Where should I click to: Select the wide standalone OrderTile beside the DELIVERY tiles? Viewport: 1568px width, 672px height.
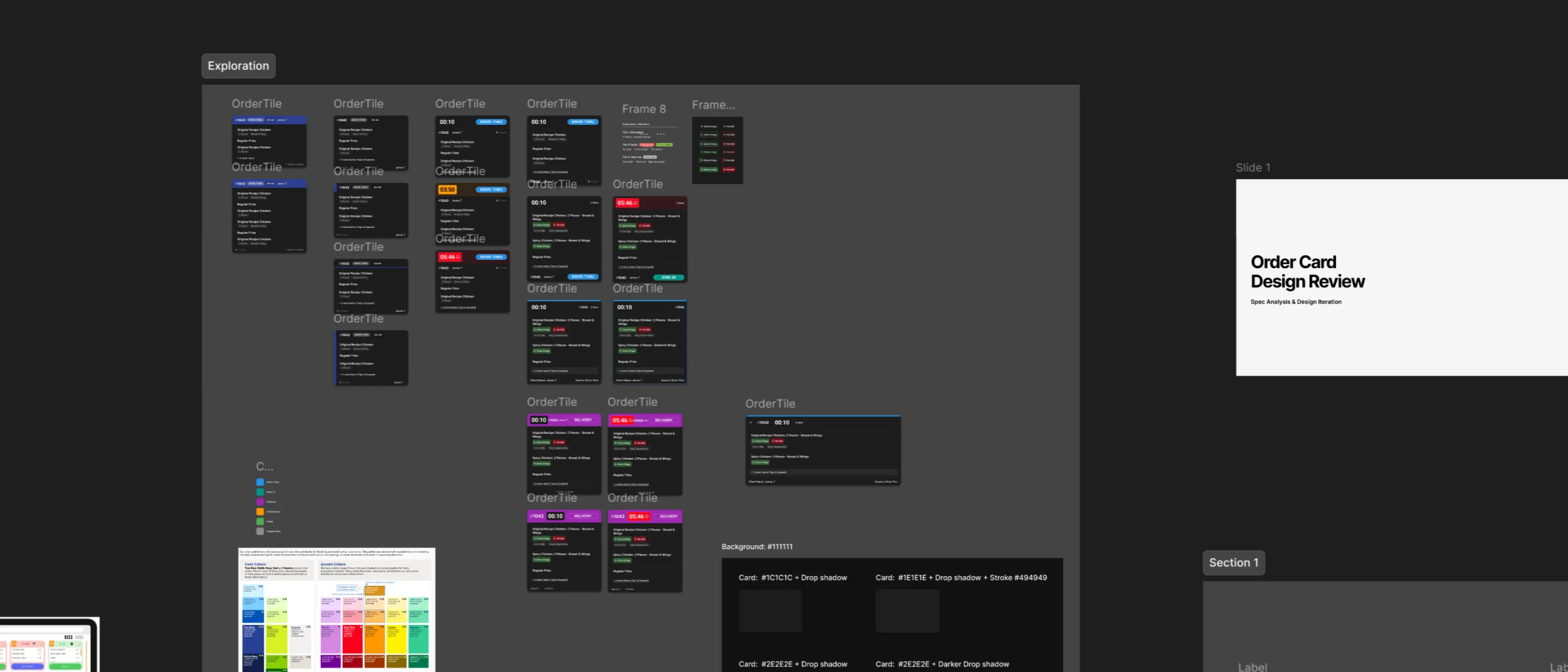tap(823, 450)
